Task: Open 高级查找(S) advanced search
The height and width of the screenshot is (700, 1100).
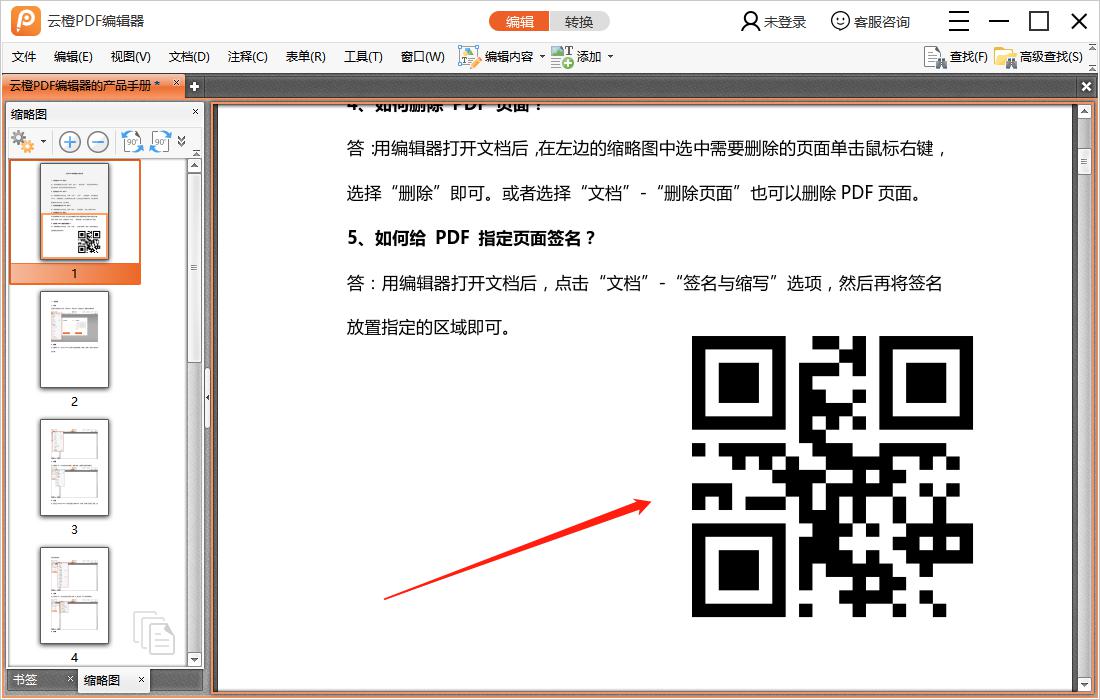Action: pos(1039,57)
